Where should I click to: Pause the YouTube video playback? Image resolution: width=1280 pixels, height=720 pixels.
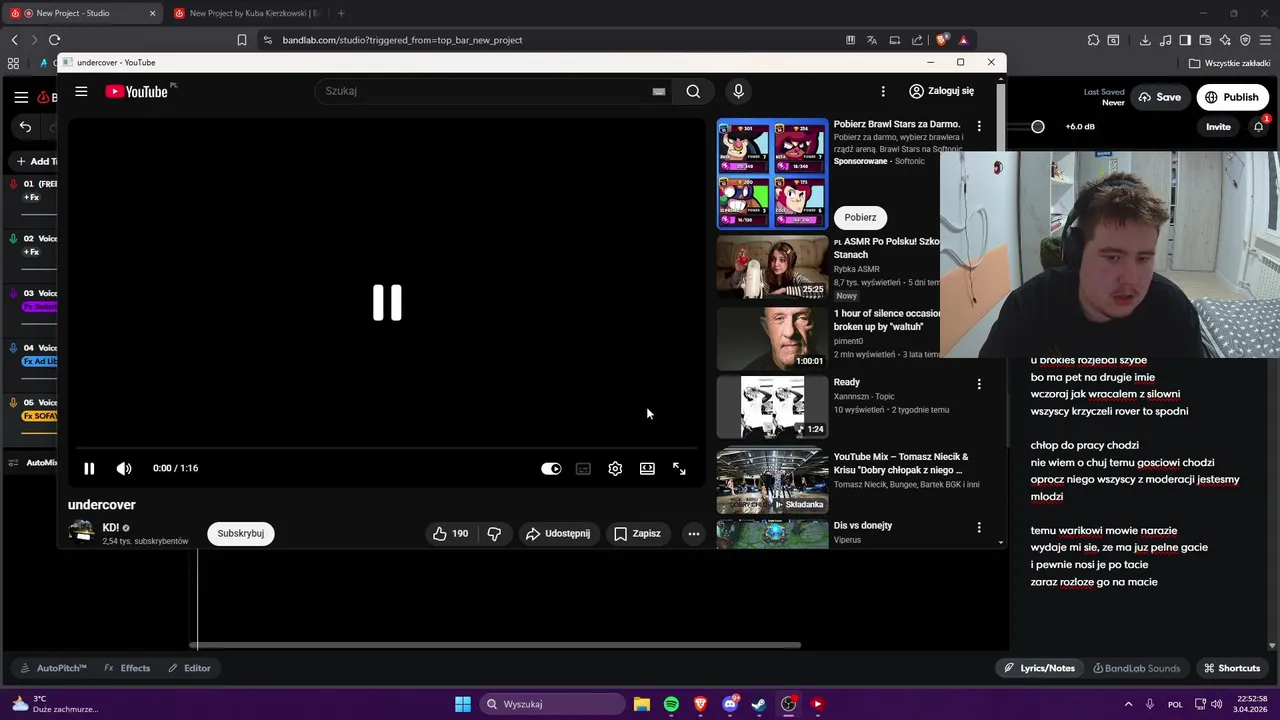(89, 468)
